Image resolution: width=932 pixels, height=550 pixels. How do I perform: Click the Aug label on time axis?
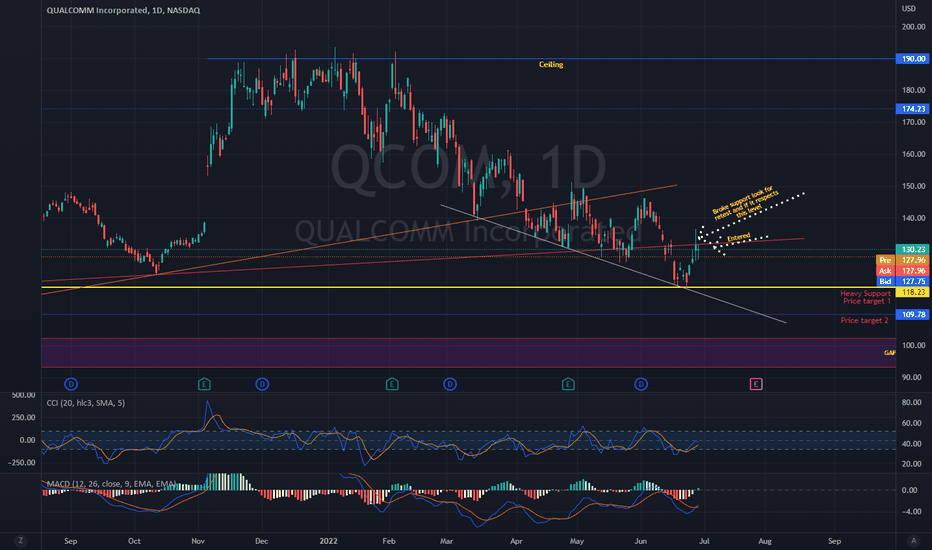point(765,541)
